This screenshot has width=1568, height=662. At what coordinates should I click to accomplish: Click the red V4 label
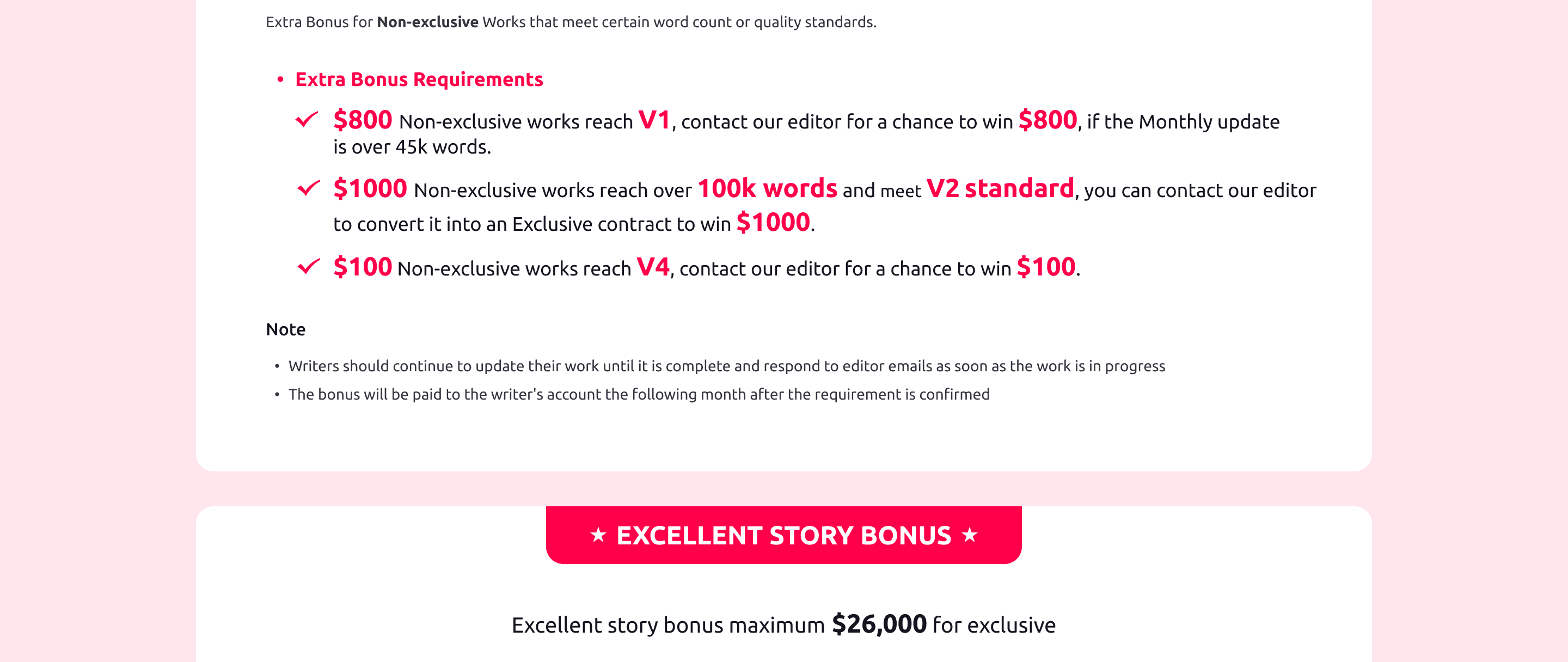click(x=653, y=267)
